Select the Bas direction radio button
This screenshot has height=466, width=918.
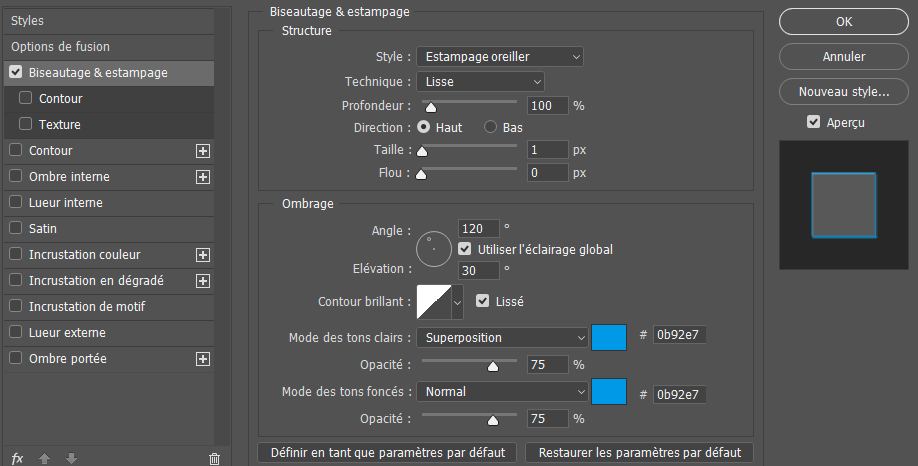tap(491, 128)
